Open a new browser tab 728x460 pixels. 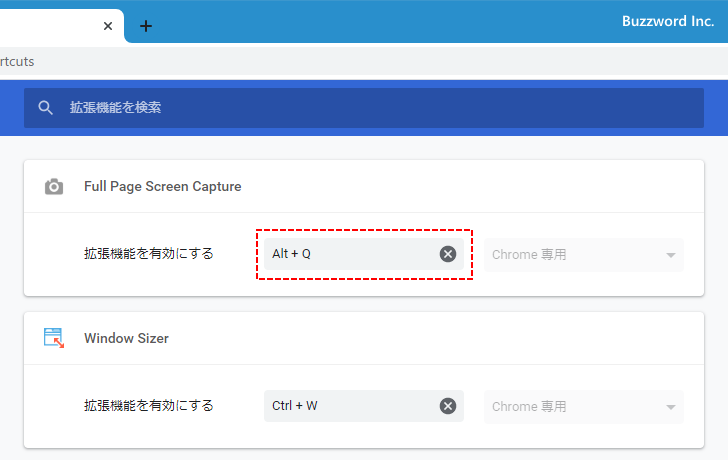click(146, 26)
